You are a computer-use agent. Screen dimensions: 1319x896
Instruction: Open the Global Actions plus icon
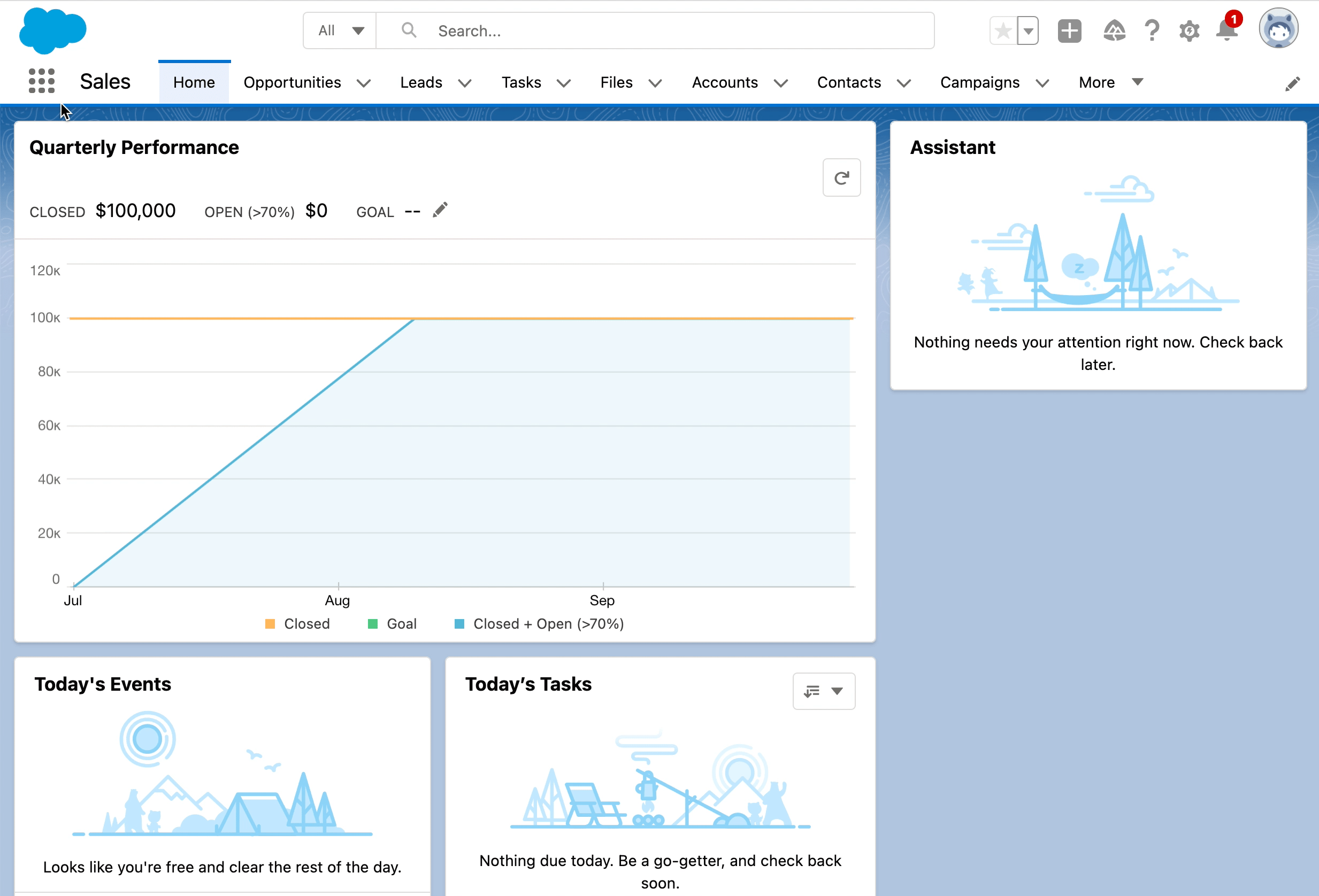(1069, 30)
